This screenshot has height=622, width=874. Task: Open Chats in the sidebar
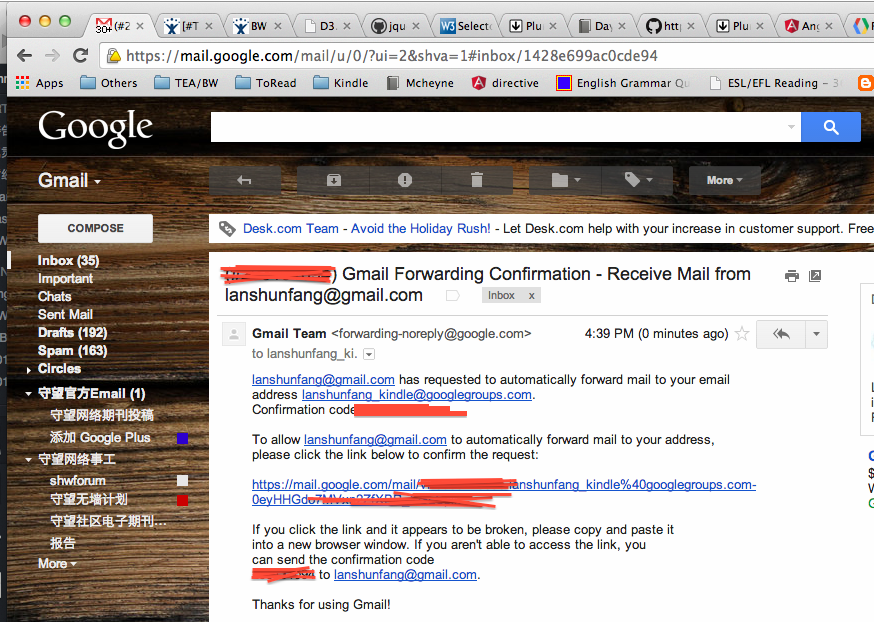[x=55, y=297]
